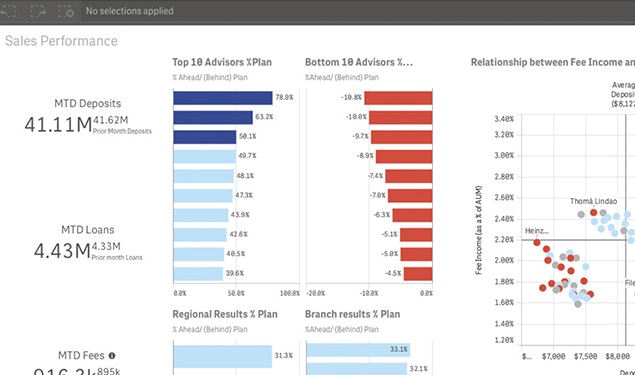The image size is (635, 375).
Task: Click the clear all selections icon
Action: (x=66, y=11)
